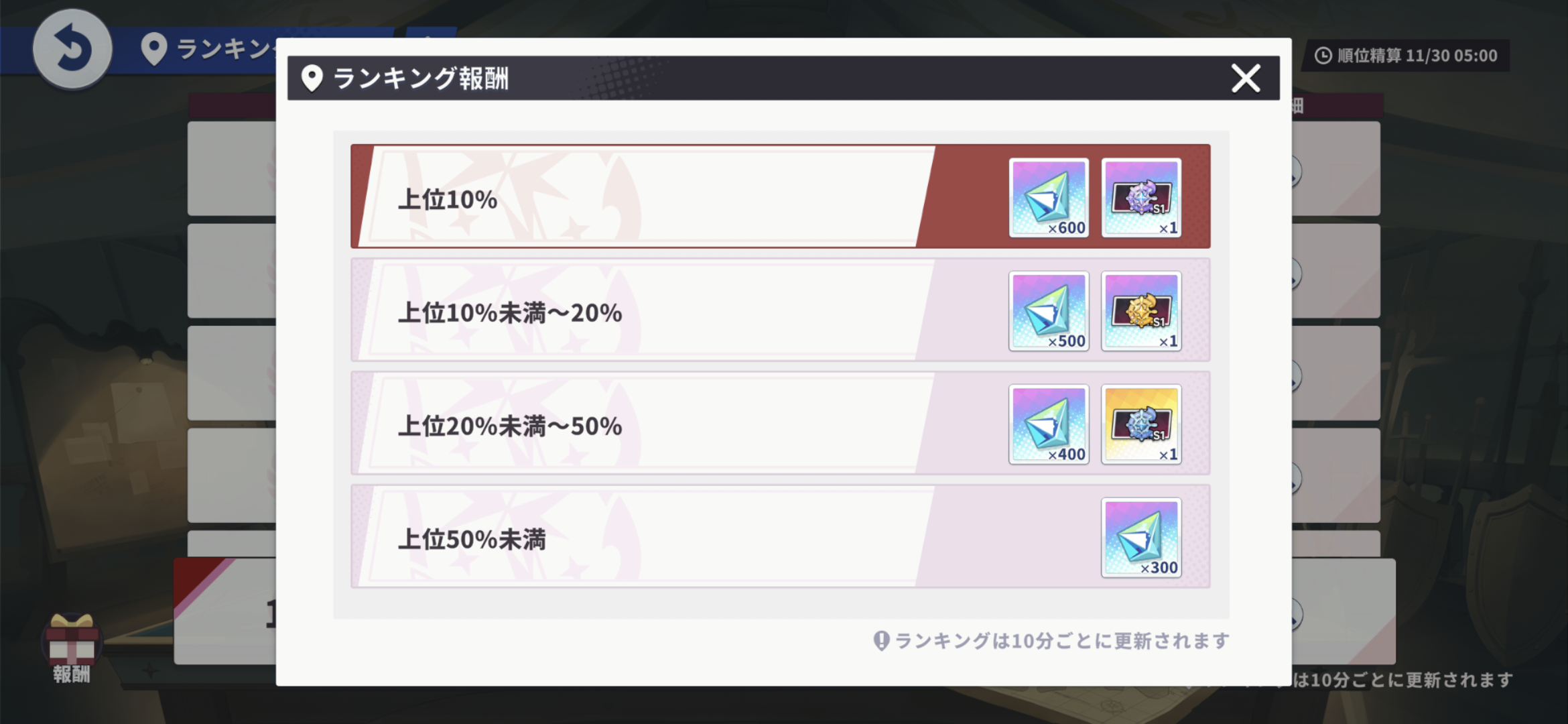The width and height of the screenshot is (1568, 724).
Task: Tap the location pin icon in dialog title
Action: click(x=312, y=78)
